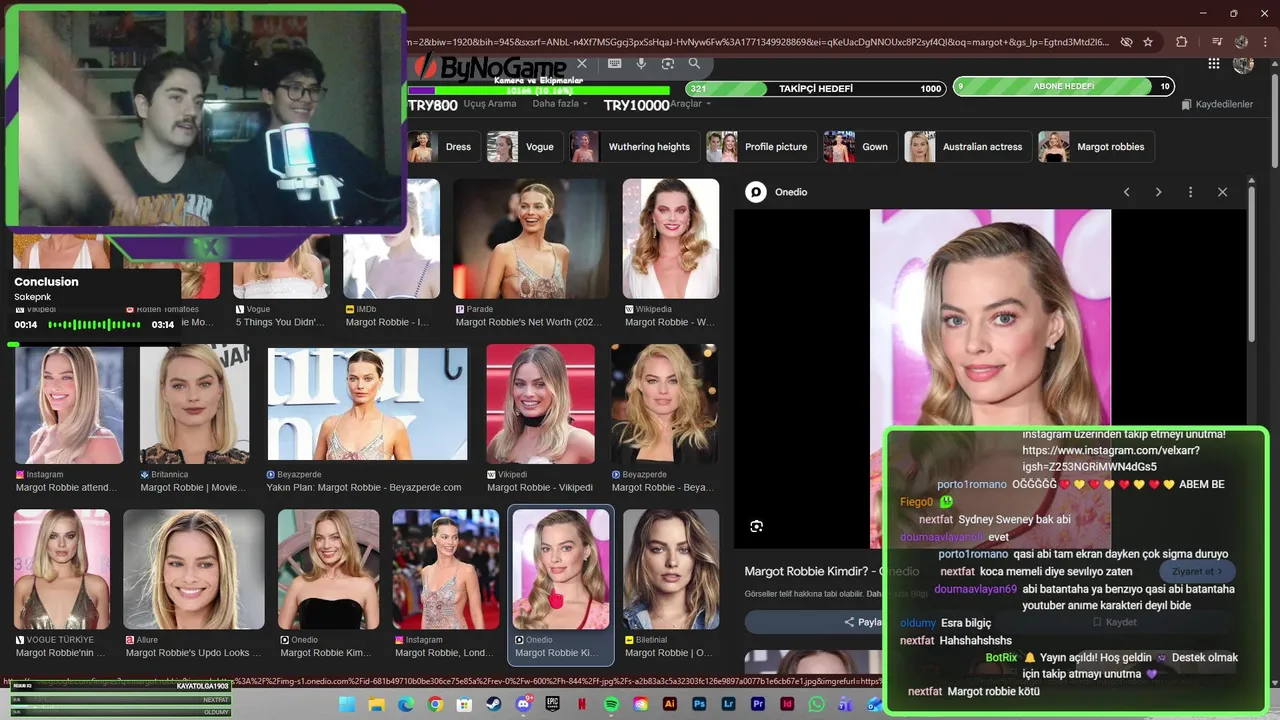Filter images by the Vogue chip
1280x720 pixels.
[x=524, y=147]
